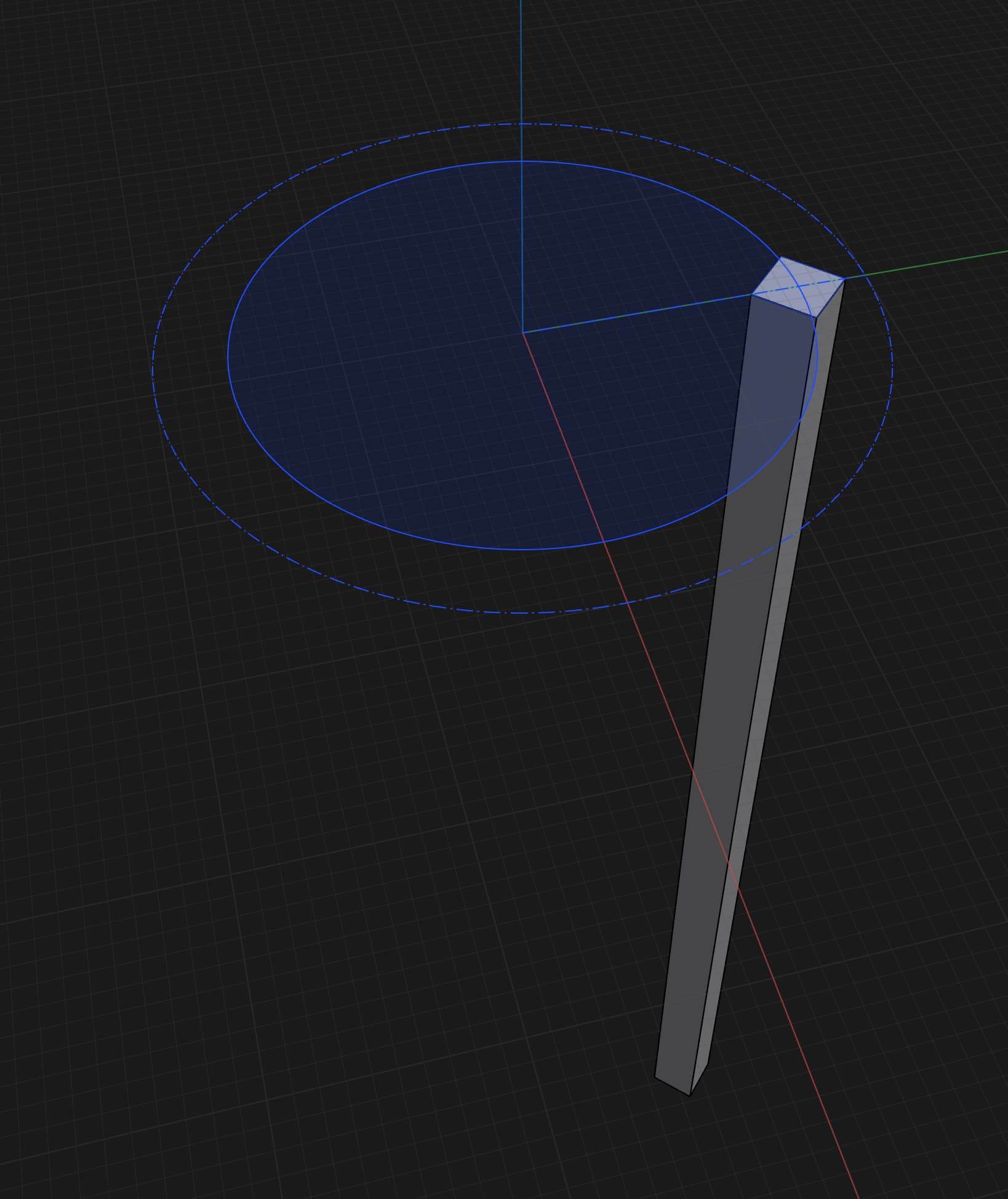Screen dimensions: 1008x1199
Task: Select the top face of the square column
Action: tap(798, 286)
